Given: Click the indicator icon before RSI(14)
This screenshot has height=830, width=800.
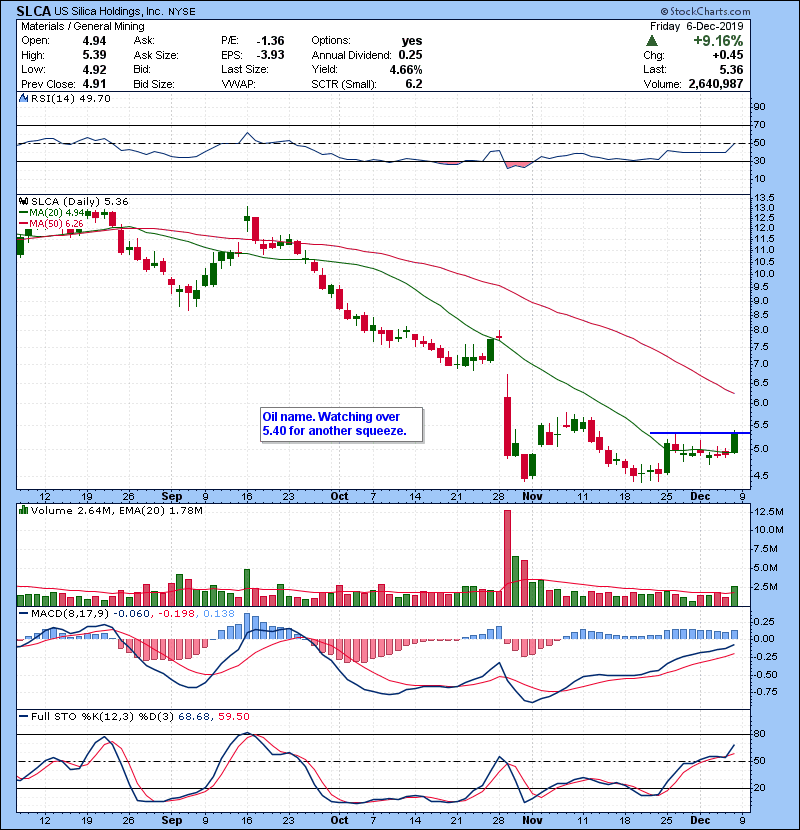Looking at the screenshot, I should coord(23,98).
